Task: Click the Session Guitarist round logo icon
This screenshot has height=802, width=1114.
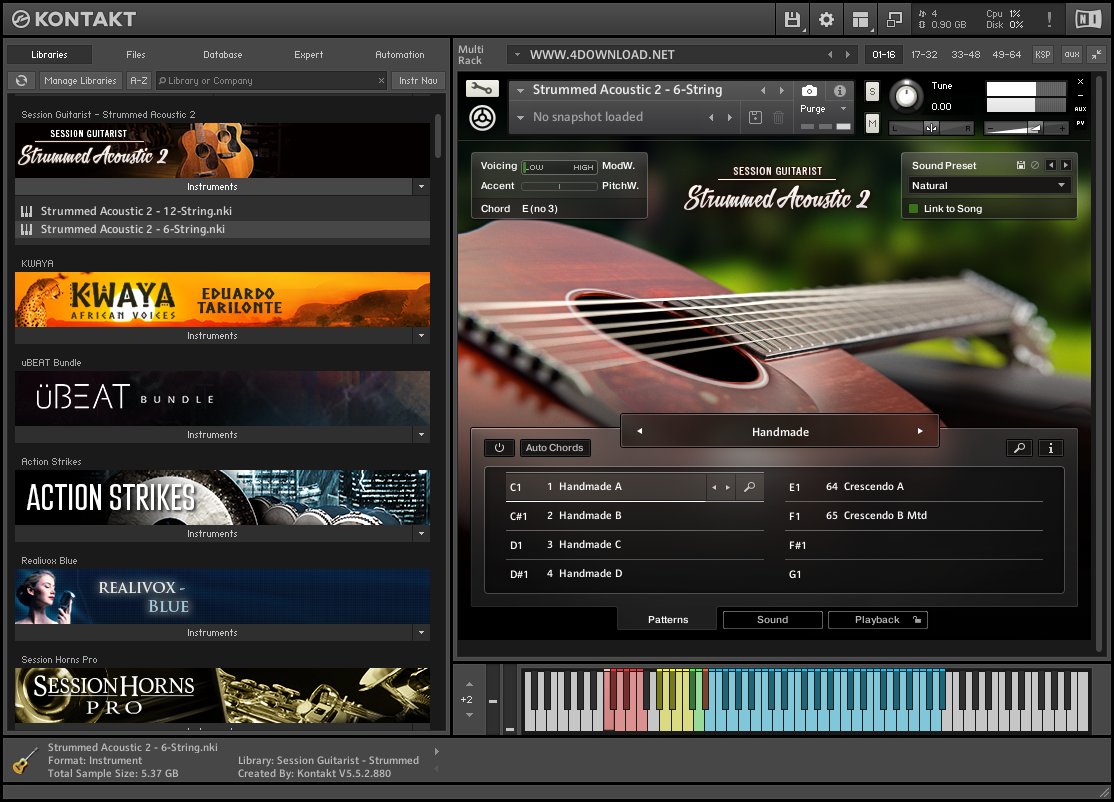Action: click(x=482, y=118)
